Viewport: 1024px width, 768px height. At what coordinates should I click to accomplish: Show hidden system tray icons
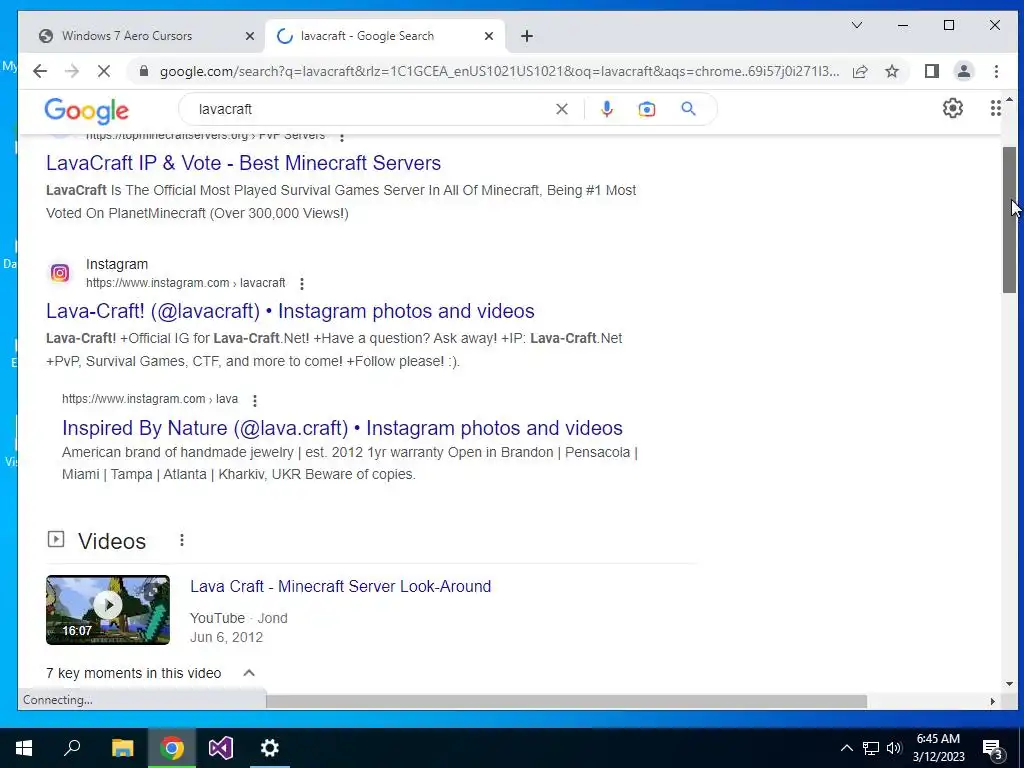pyautogui.click(x=846, y=748)
